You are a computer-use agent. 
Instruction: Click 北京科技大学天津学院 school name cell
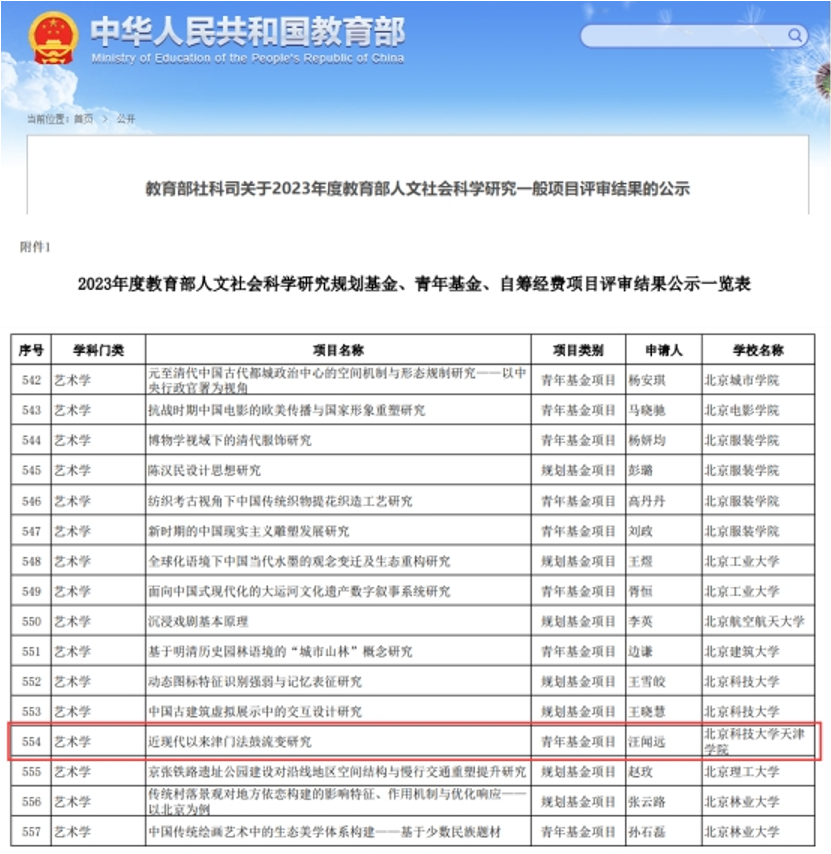click(x=752, y=738)
